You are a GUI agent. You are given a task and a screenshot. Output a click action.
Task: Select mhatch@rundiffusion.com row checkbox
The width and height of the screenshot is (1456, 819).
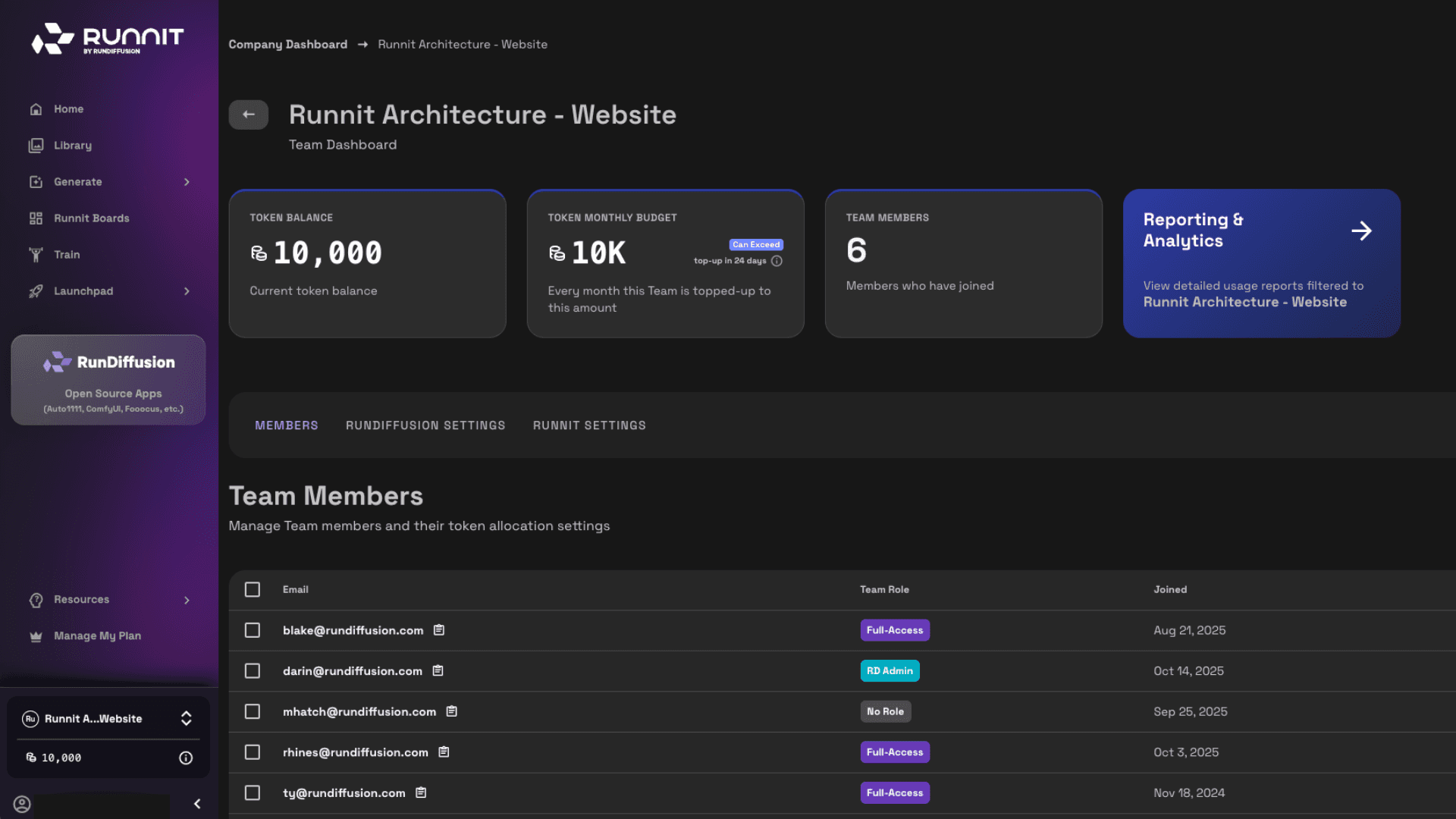(x=253, y=711)
